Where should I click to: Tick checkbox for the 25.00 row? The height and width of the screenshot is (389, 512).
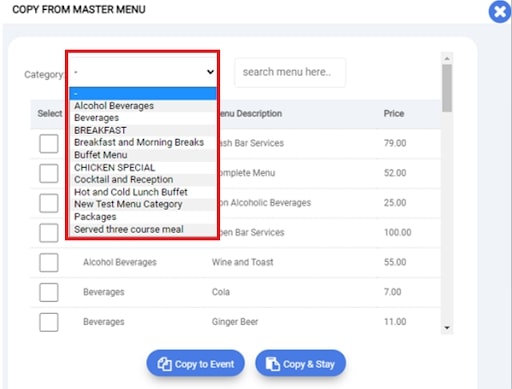pos(49,203)
